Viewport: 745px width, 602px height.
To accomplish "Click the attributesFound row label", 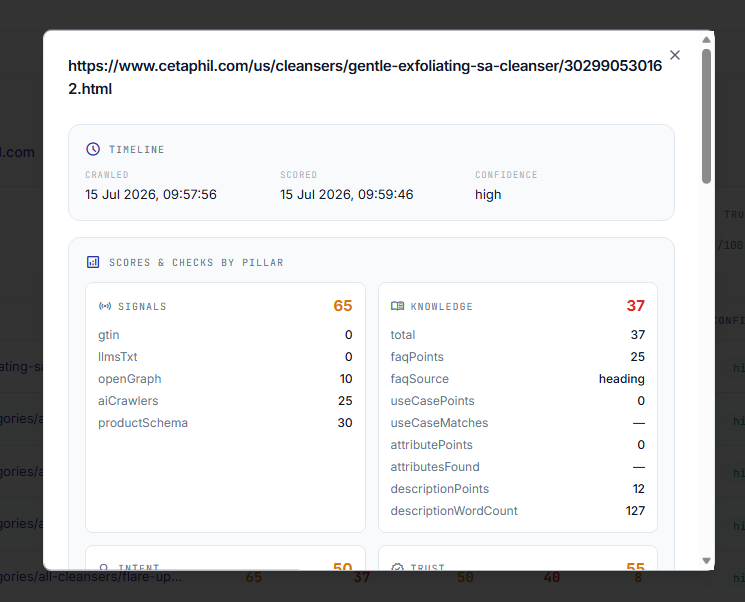I will coord(435,467).
